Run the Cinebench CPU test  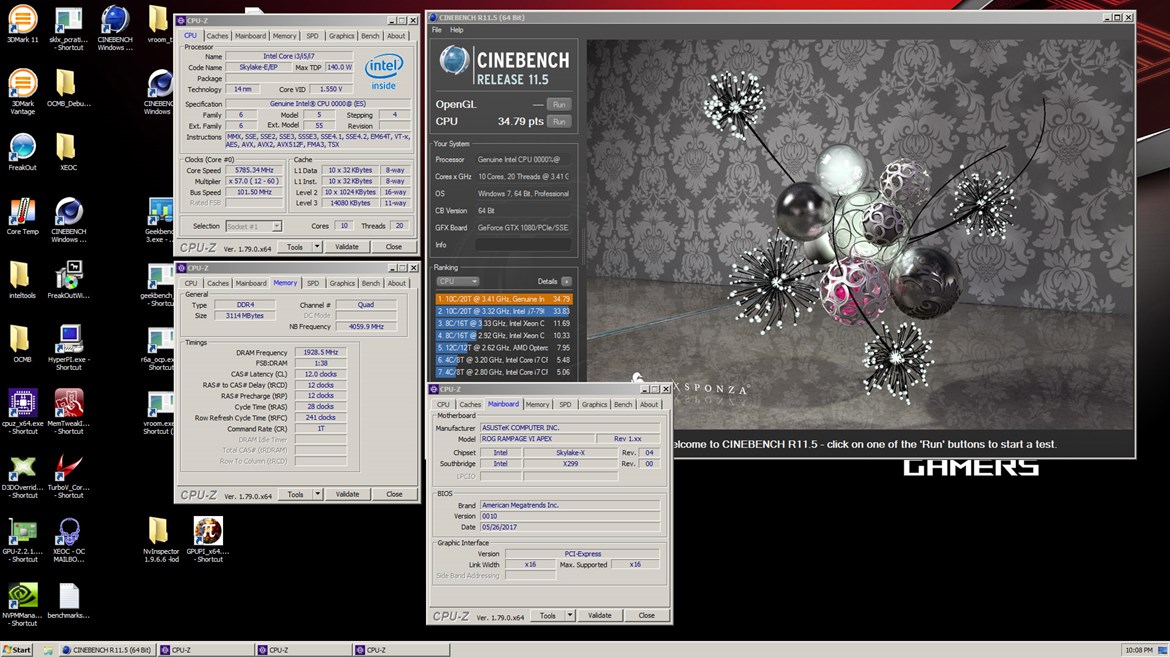tap(558, 122)
